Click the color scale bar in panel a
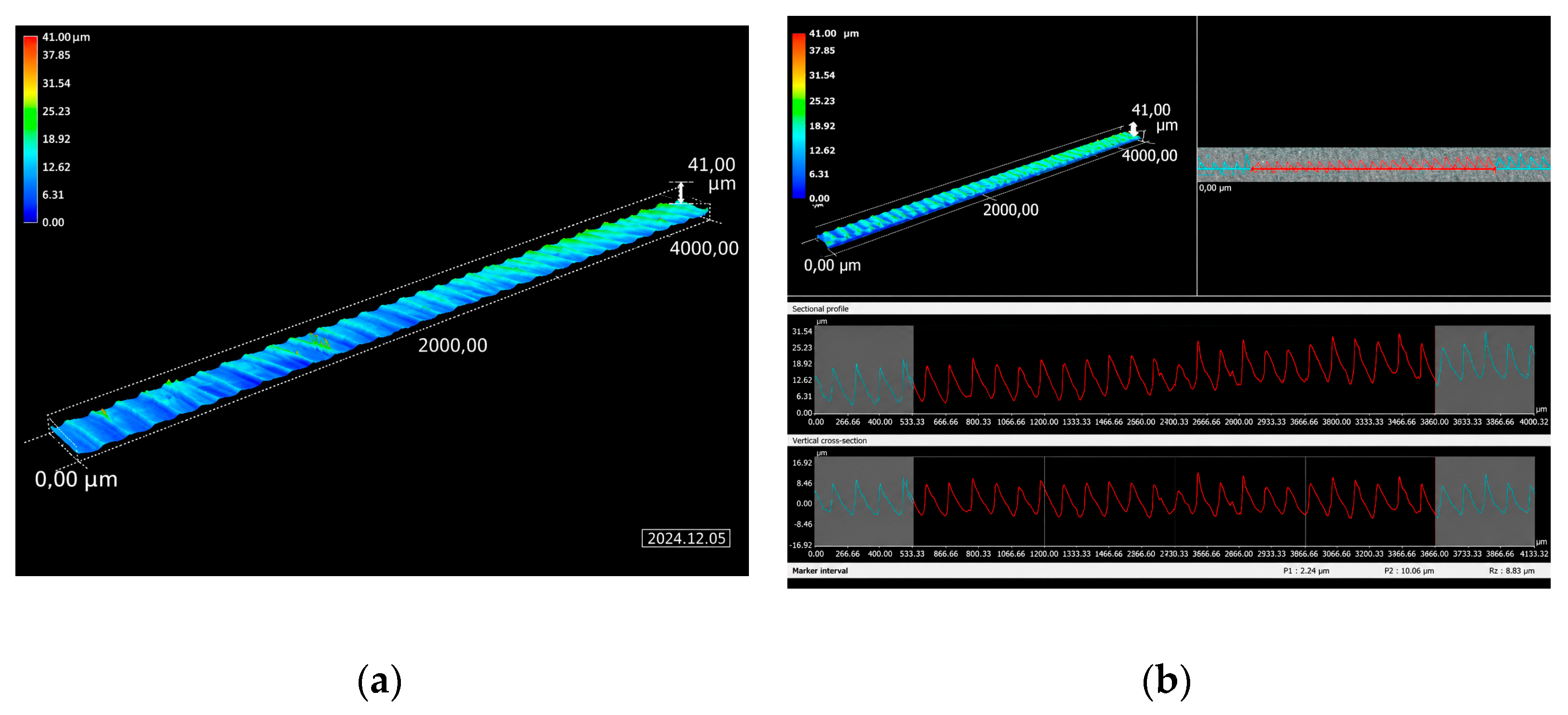The image size is (1568, 715). (30, 129)
